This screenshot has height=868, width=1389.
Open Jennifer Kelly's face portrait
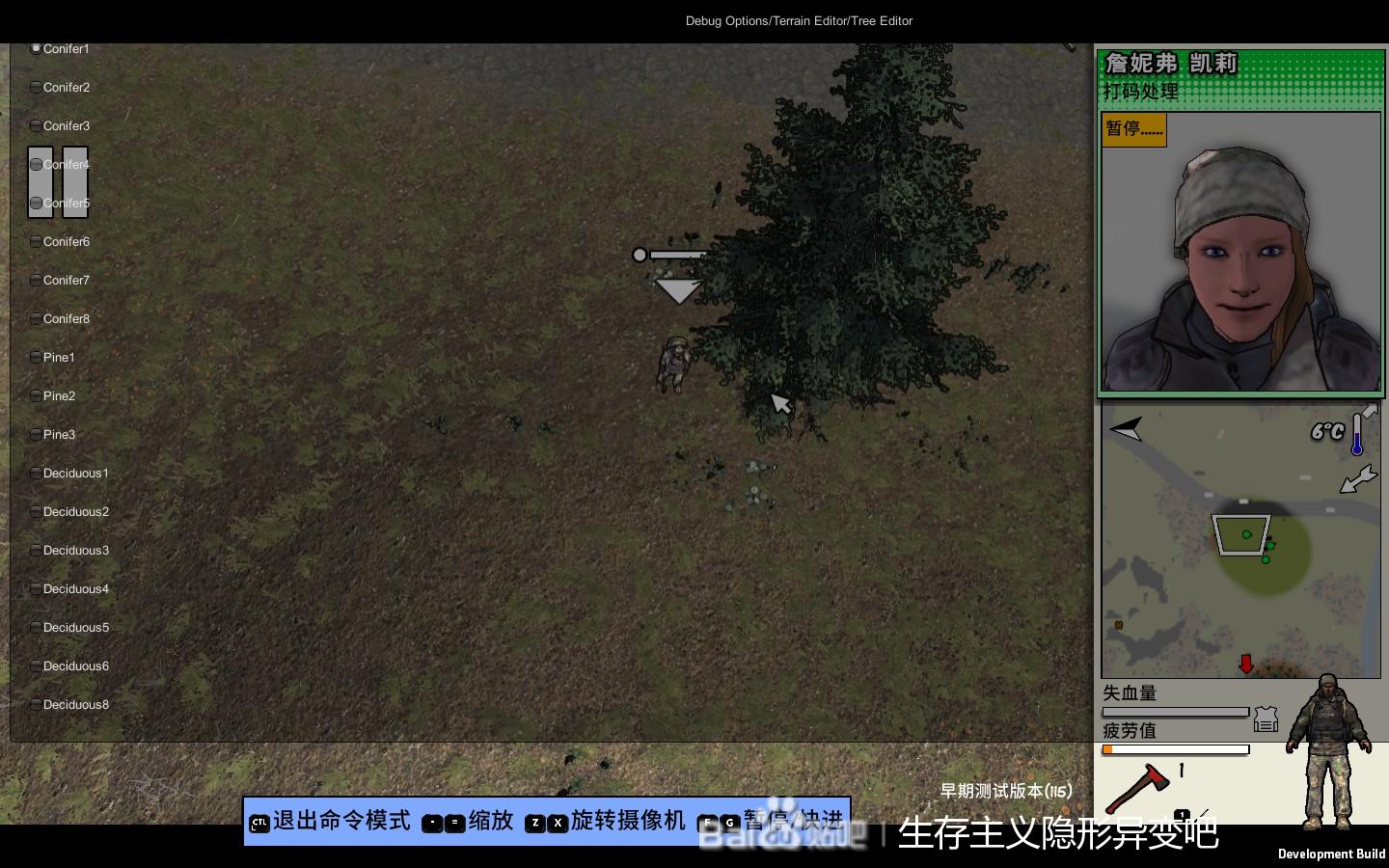(1240, 252)
